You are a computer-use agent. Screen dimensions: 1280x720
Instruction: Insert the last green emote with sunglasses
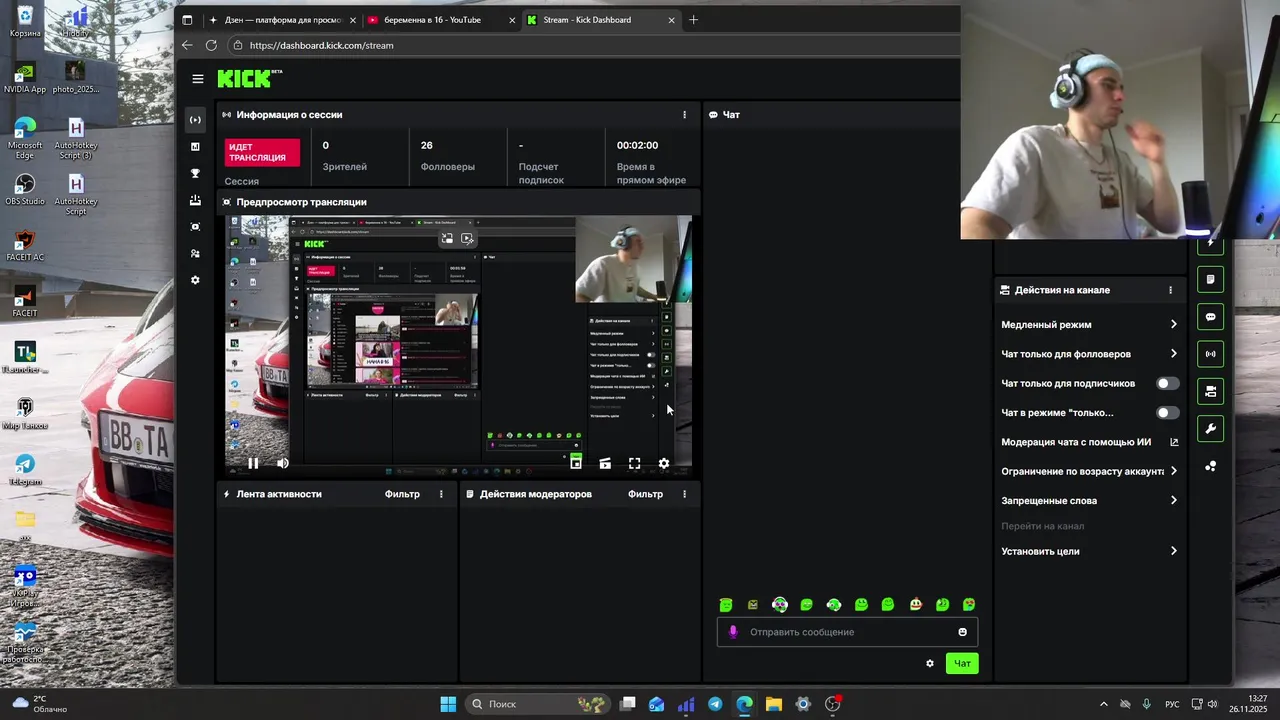(969, 605)
